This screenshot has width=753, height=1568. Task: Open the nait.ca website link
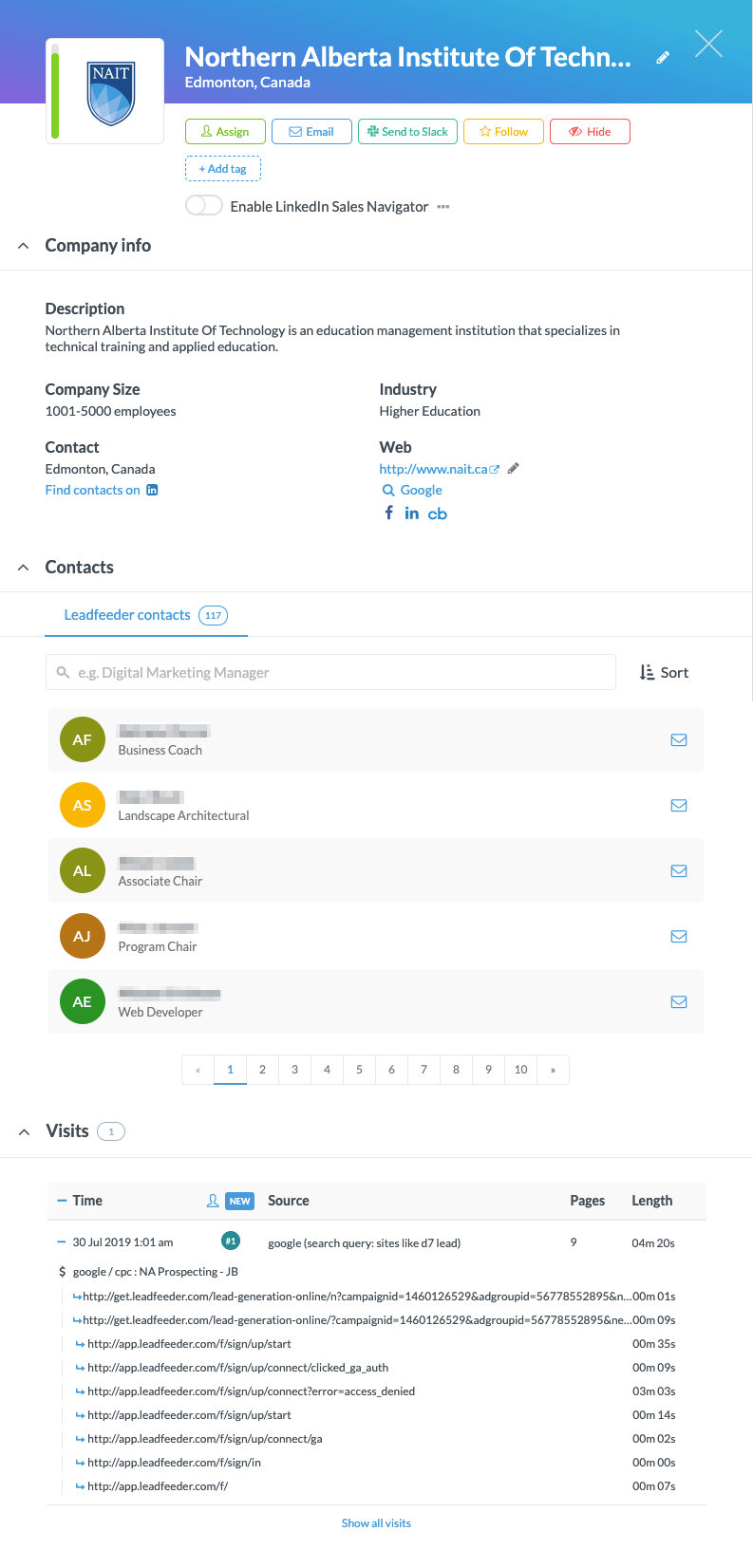439,469
